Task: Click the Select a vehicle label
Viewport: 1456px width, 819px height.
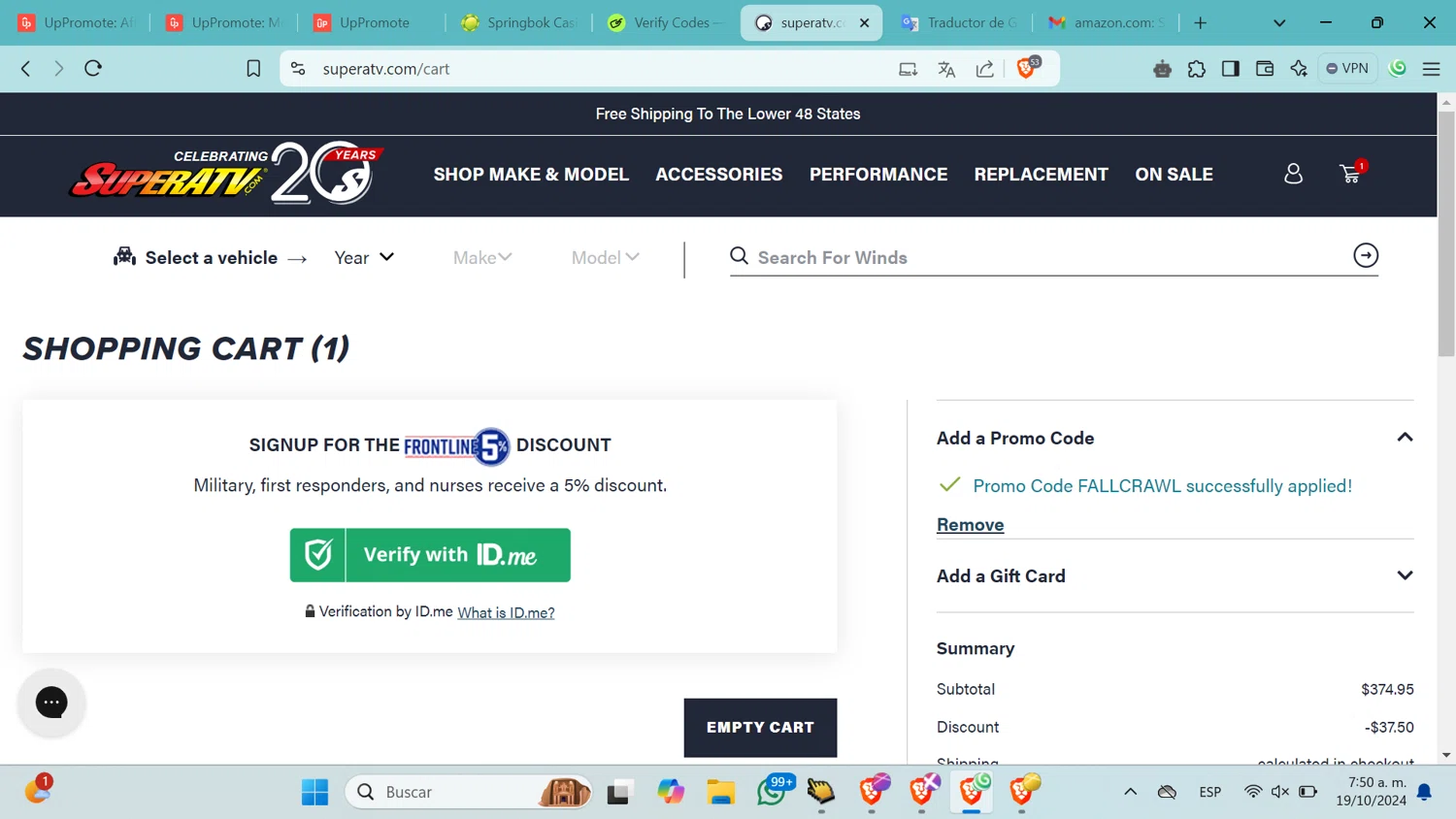Action: pyautogui.click(x=211, y=258)
